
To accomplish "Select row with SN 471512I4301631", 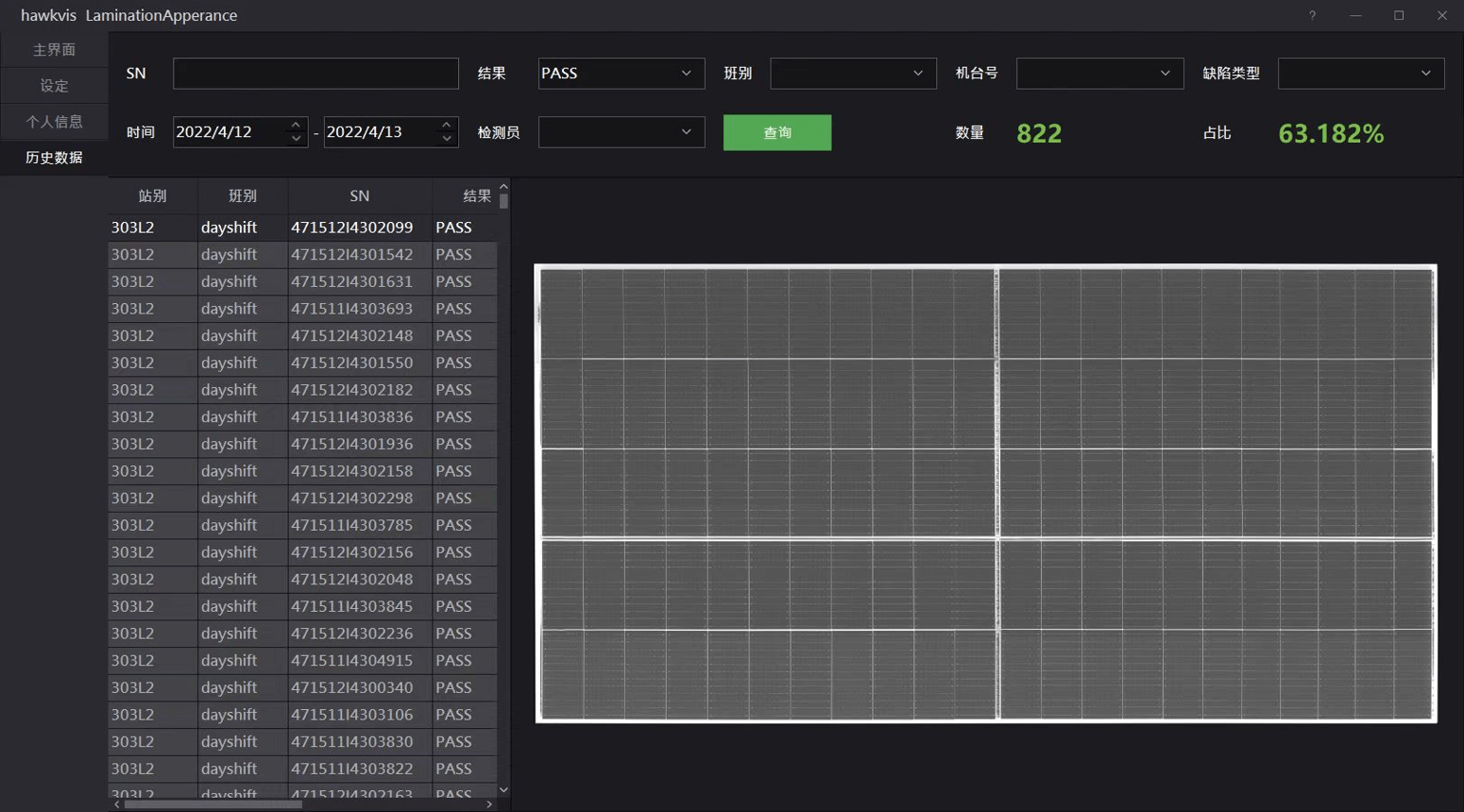I will [x=302, y=281].
